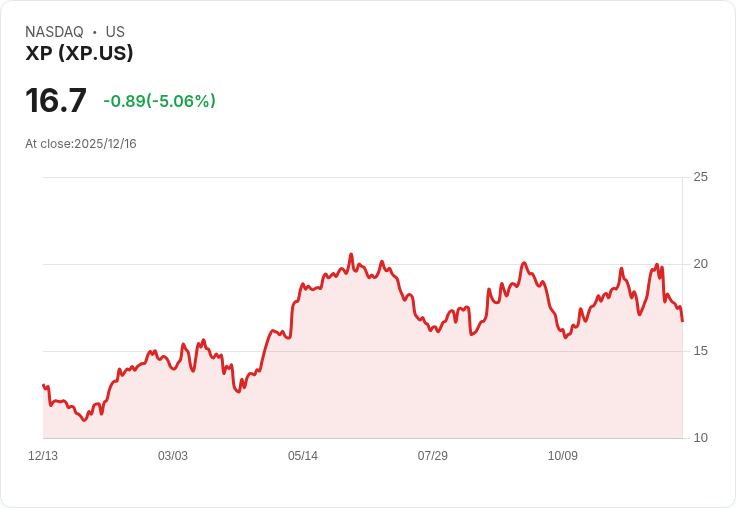
Task: Click the At close 2025/12/16 text
Action: tap(81, 144)
